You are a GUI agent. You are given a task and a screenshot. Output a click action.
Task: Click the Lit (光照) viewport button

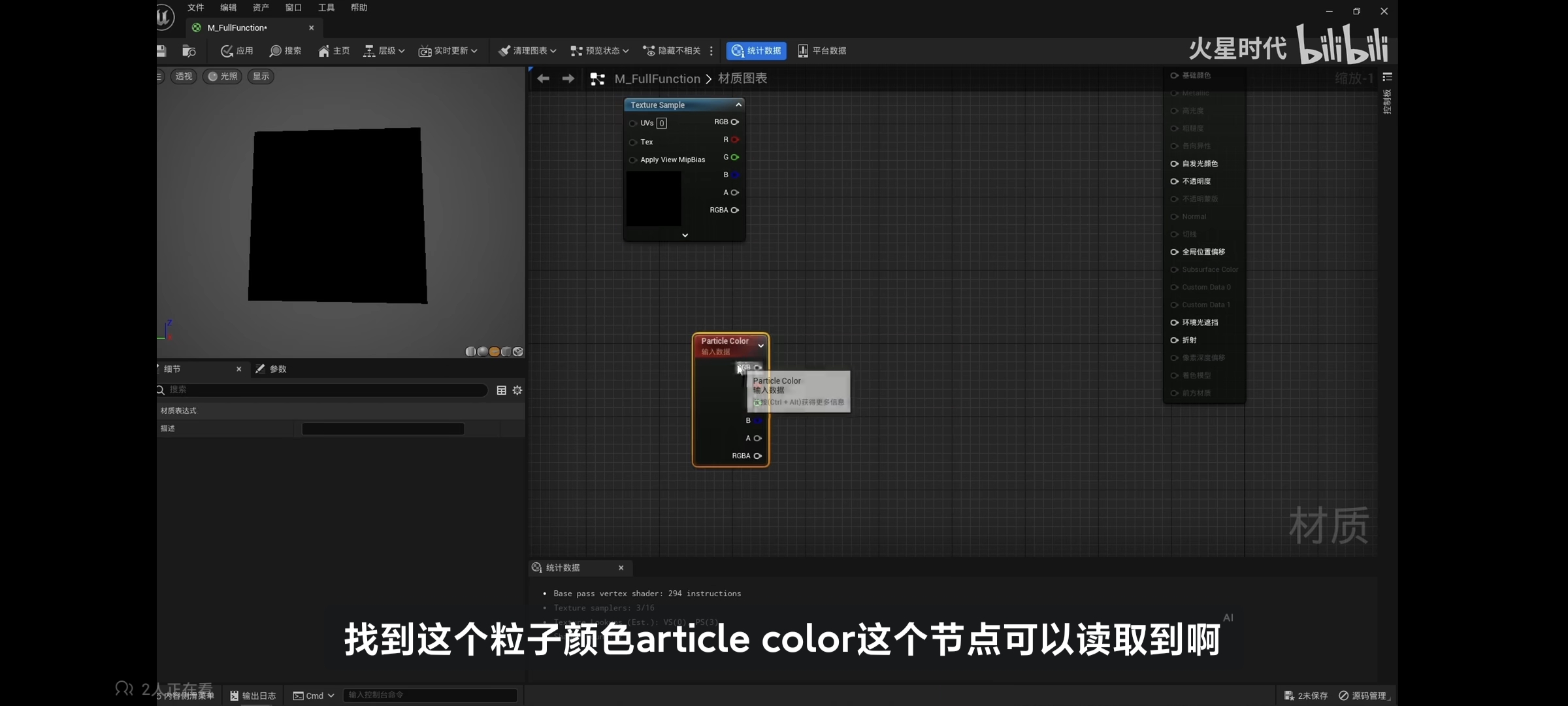coord(222,76)
